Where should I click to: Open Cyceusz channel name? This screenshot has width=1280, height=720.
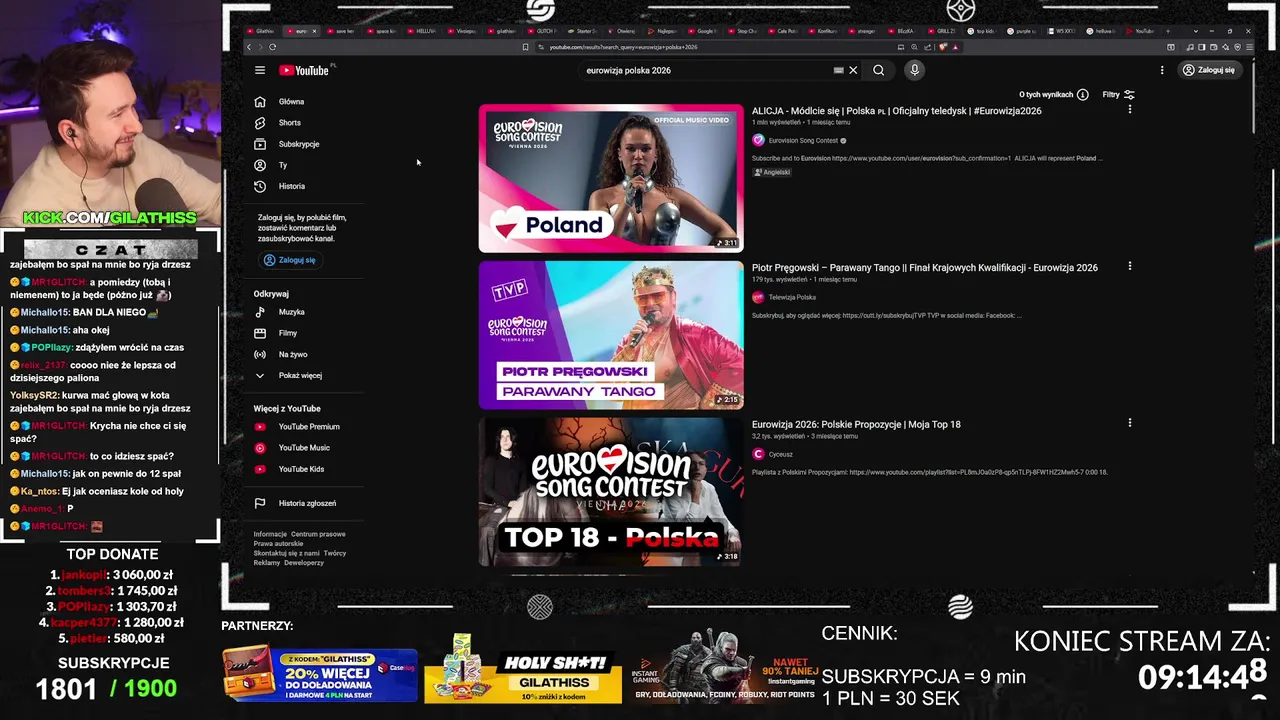(x=780, y=455)
